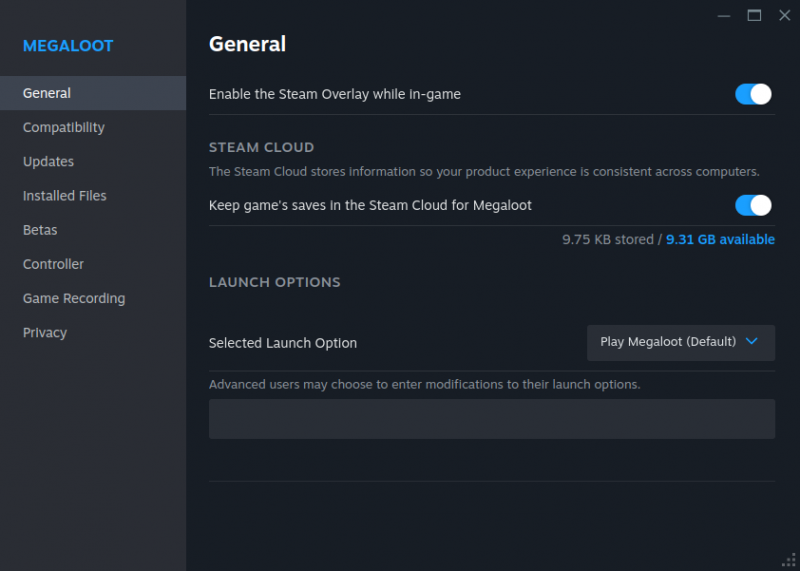Close the properties window

785,16
